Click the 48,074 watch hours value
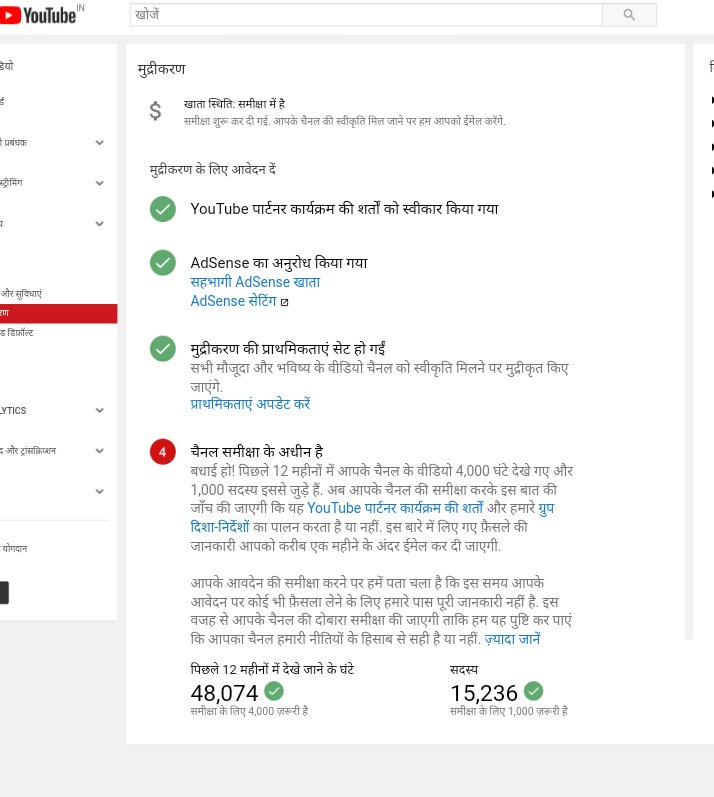 [225, 693]
